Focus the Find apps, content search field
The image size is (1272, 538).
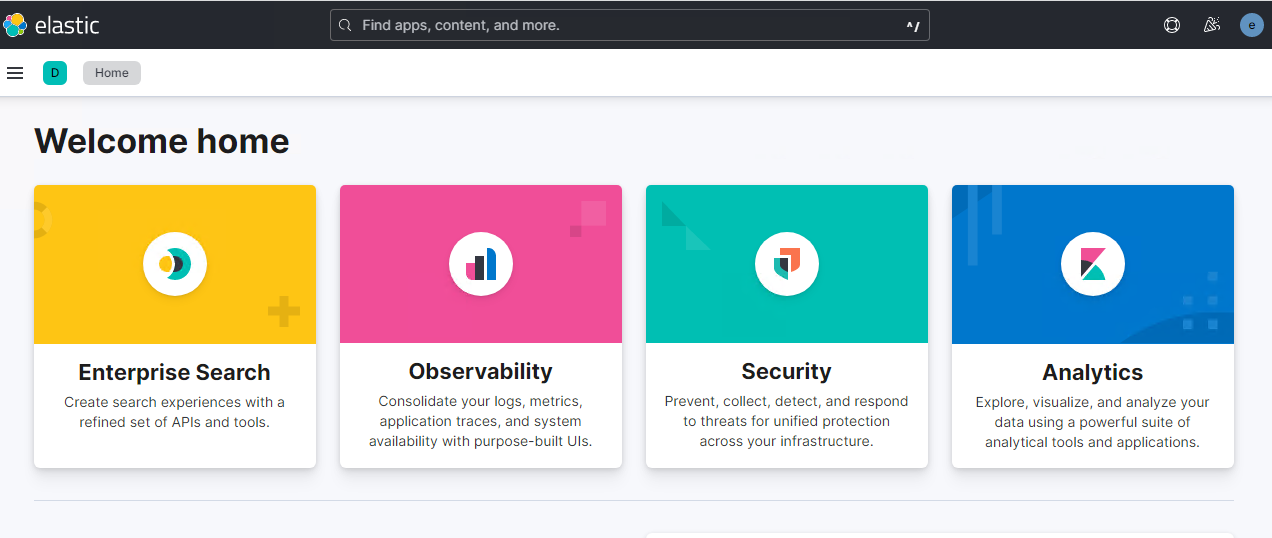click(630, 25)
